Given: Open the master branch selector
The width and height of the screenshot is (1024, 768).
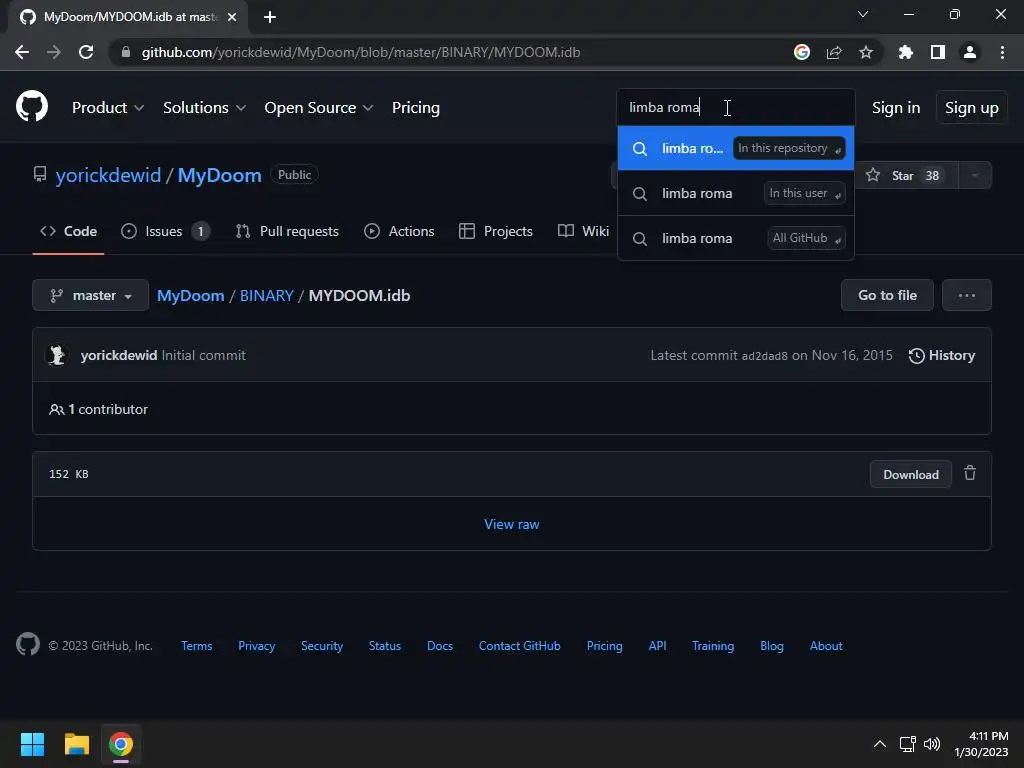Looking at the screenshot, I should tap(91, 296).
